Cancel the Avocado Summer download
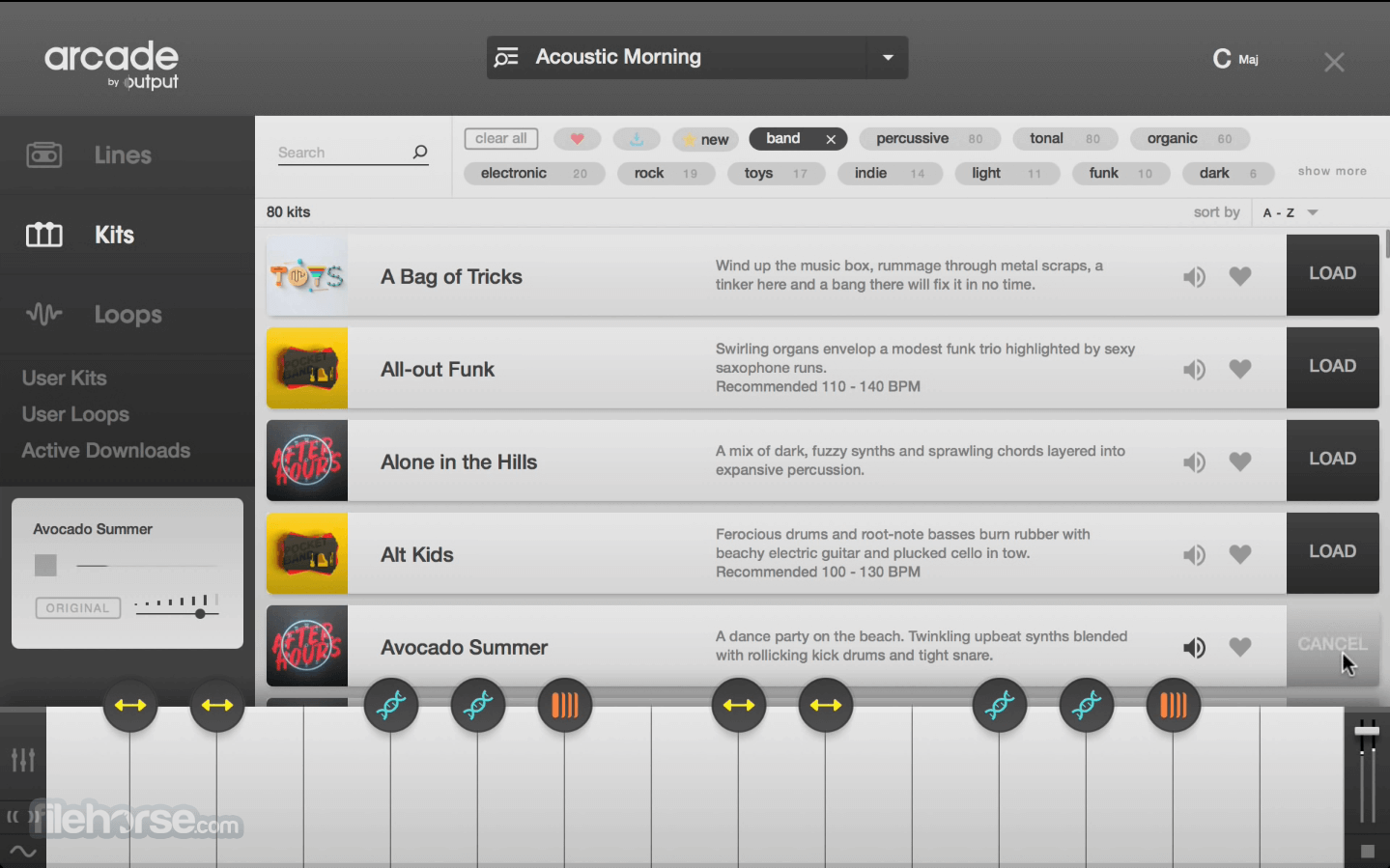This screenshot has height=868, width=1390. pos(1332,645)
